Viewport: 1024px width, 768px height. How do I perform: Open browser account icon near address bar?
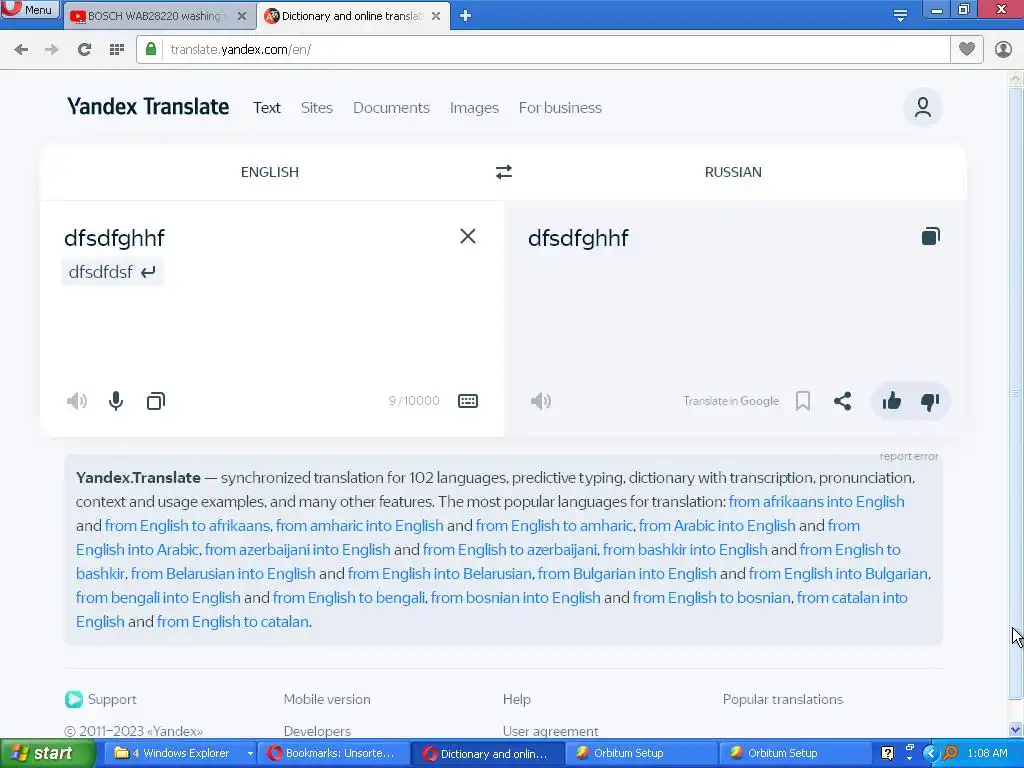(1003, 50)
